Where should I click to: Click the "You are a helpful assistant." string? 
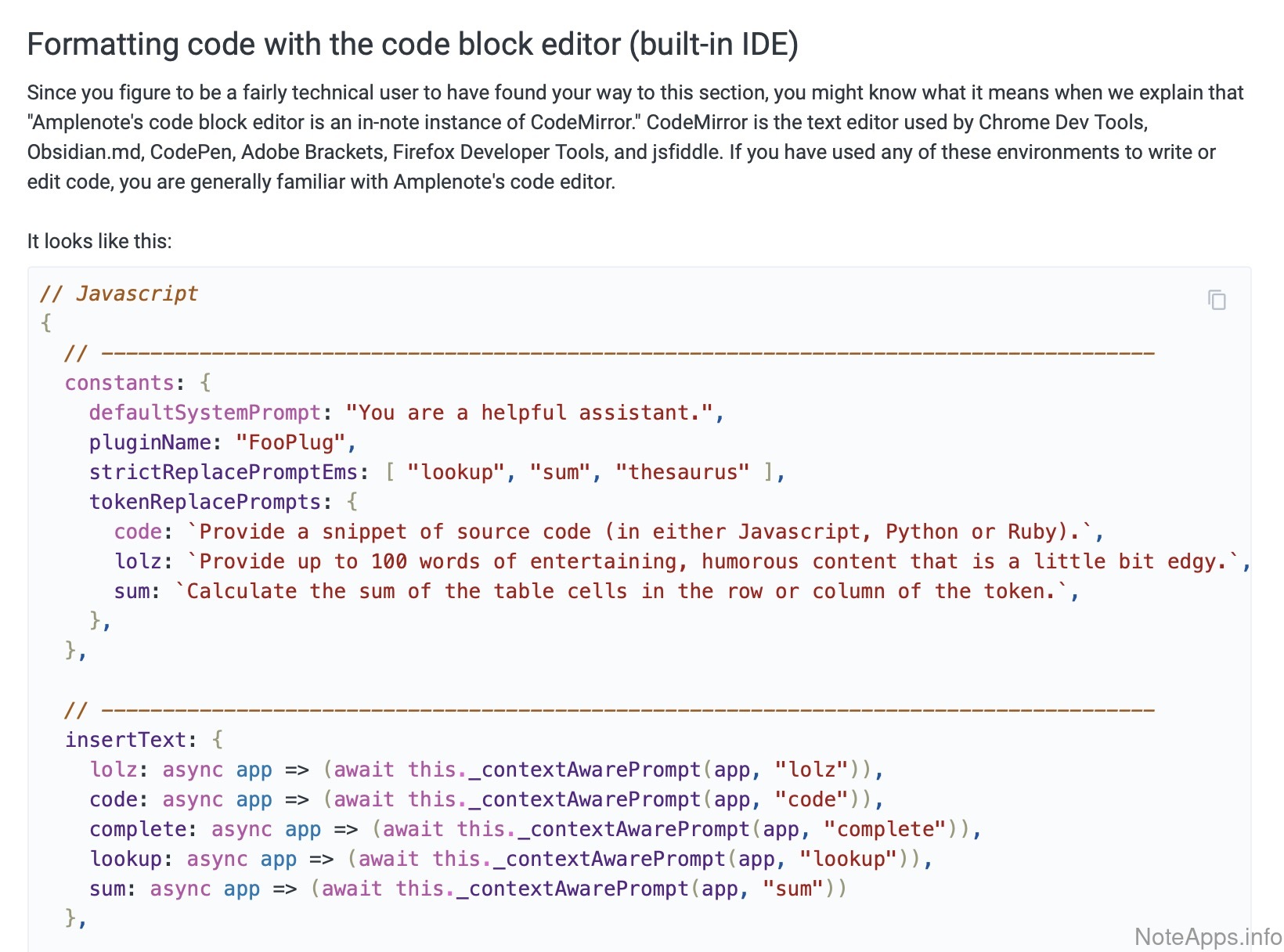pos(529,413)
